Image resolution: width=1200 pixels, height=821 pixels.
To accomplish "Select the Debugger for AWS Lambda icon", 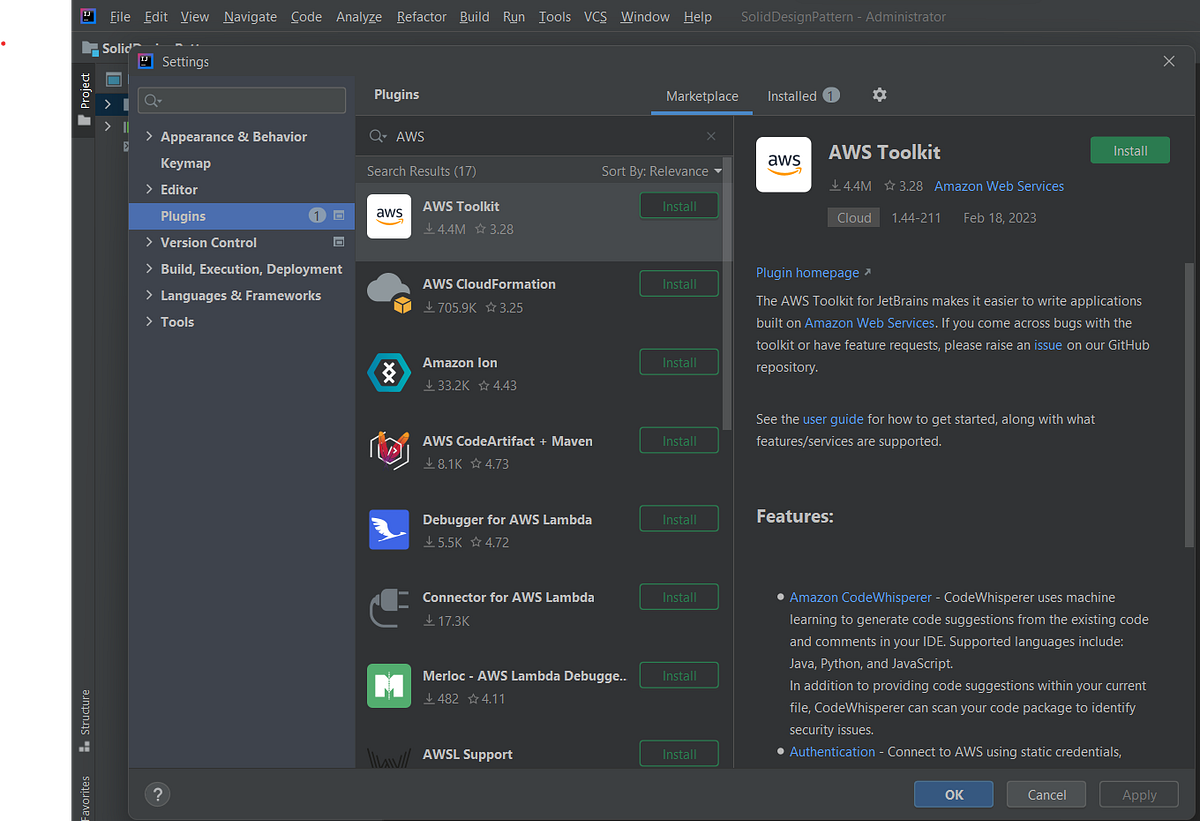I will [389, 528].
